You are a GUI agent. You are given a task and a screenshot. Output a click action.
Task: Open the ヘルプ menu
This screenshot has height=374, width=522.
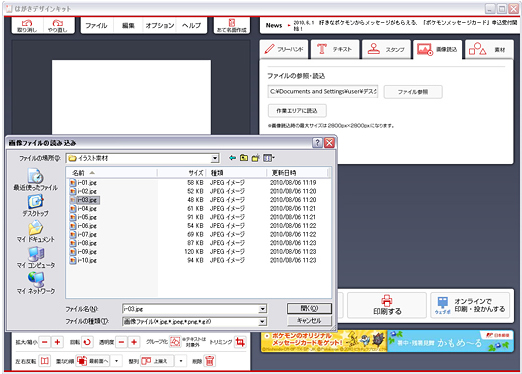click(191, 25)
